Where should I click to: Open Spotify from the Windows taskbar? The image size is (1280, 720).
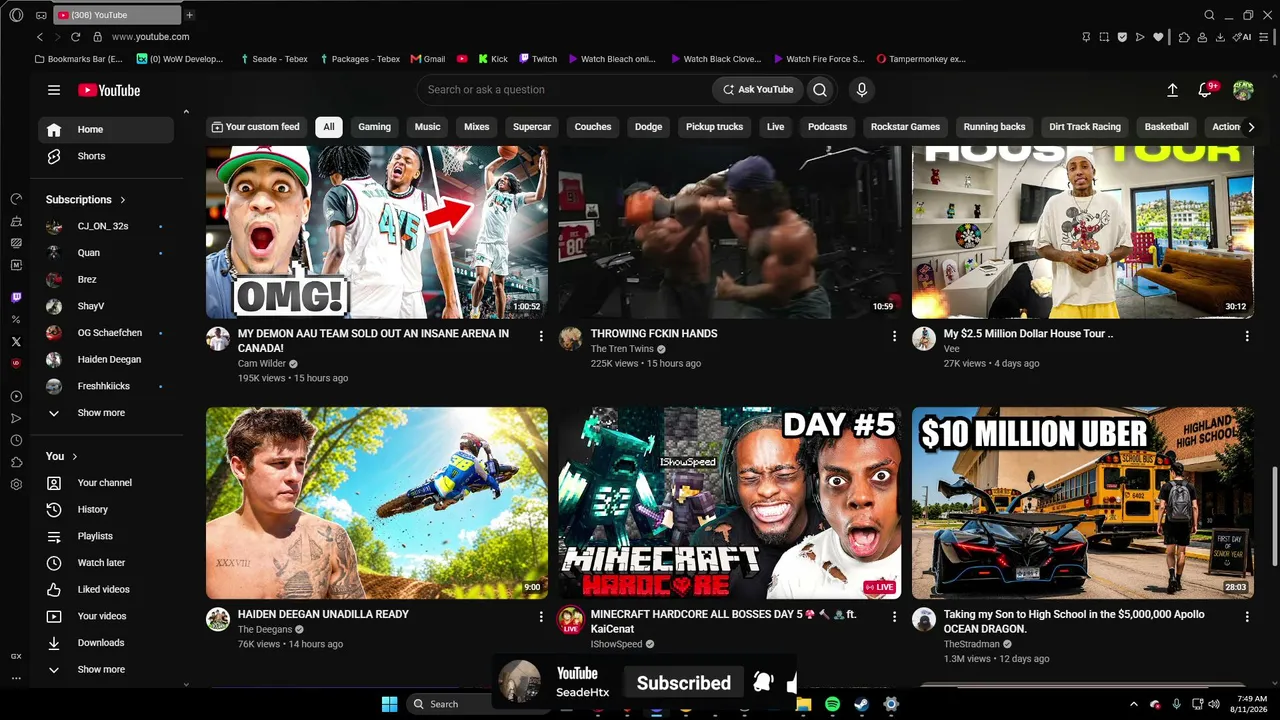click(833, 704)
